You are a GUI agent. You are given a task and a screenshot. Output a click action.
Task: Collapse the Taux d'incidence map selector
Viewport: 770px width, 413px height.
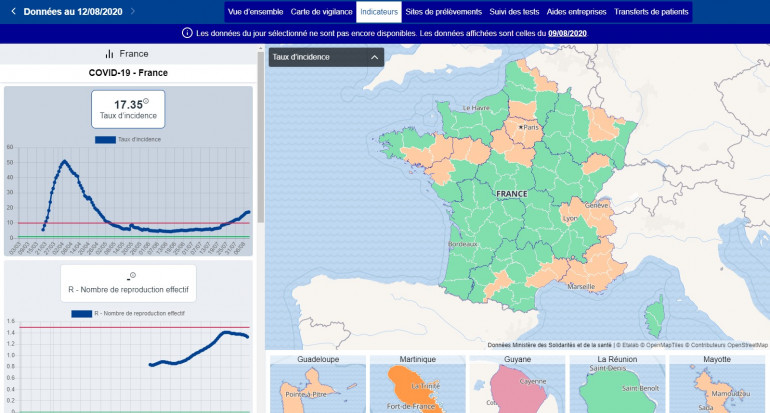374,57
